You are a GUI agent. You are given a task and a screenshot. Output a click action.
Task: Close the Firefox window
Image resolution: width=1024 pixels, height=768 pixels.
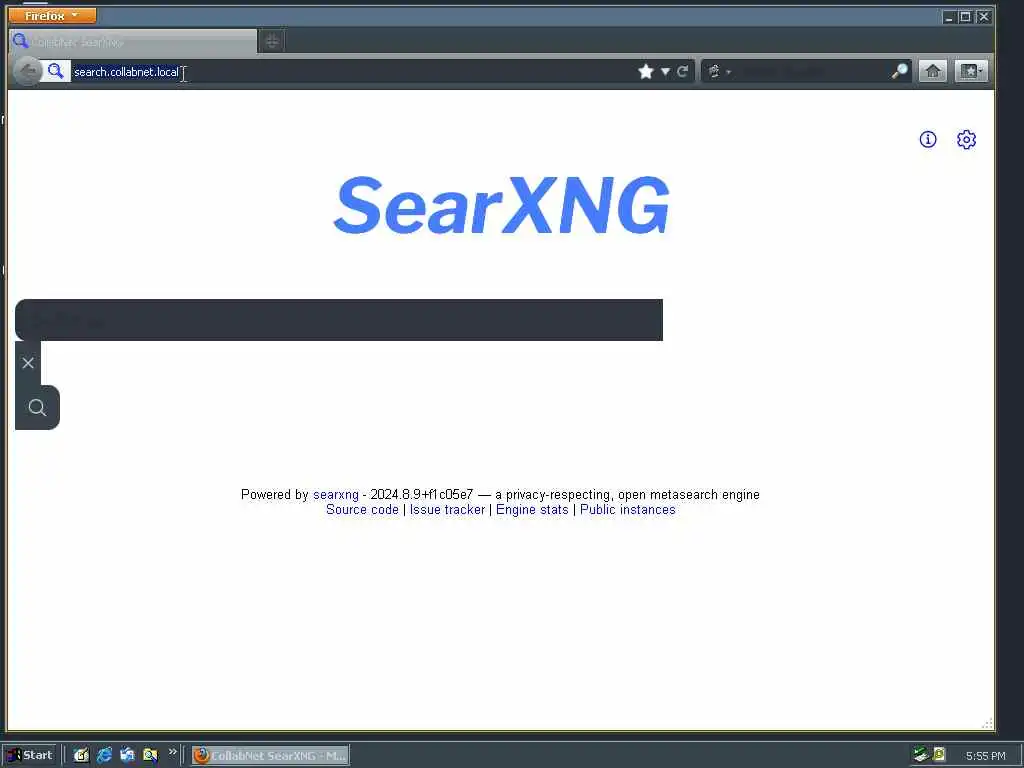coord(984,17)
